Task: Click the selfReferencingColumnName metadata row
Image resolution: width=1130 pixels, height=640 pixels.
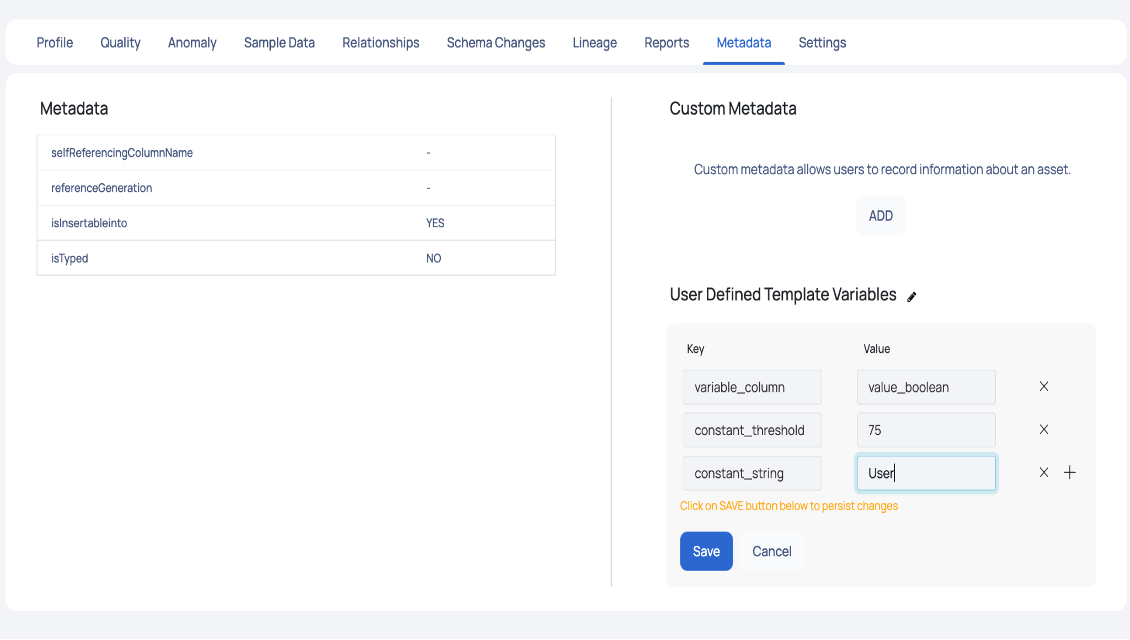Action: [296, 152]
